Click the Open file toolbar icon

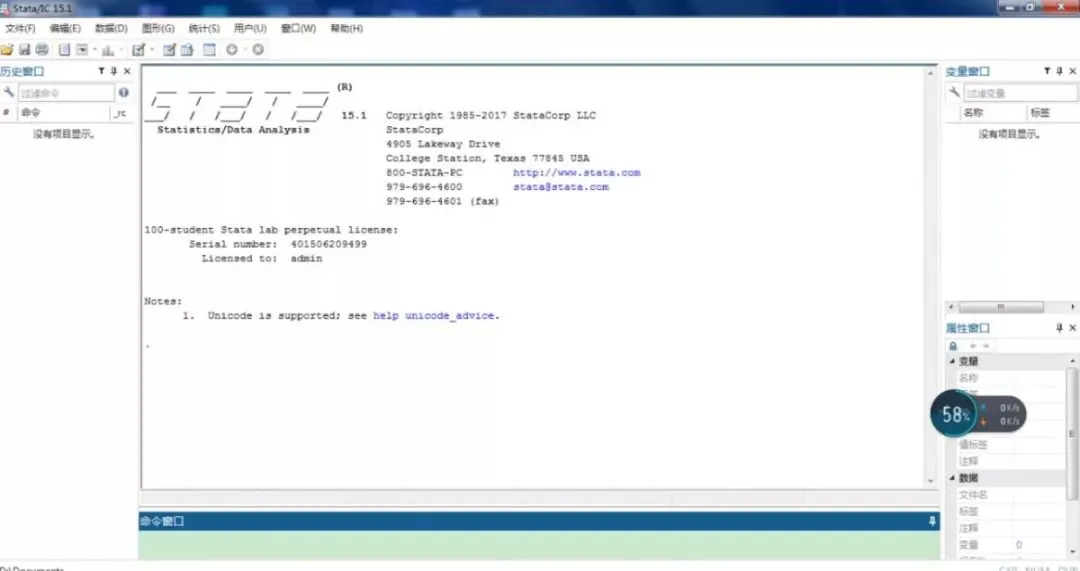click(x=7, y=50)
